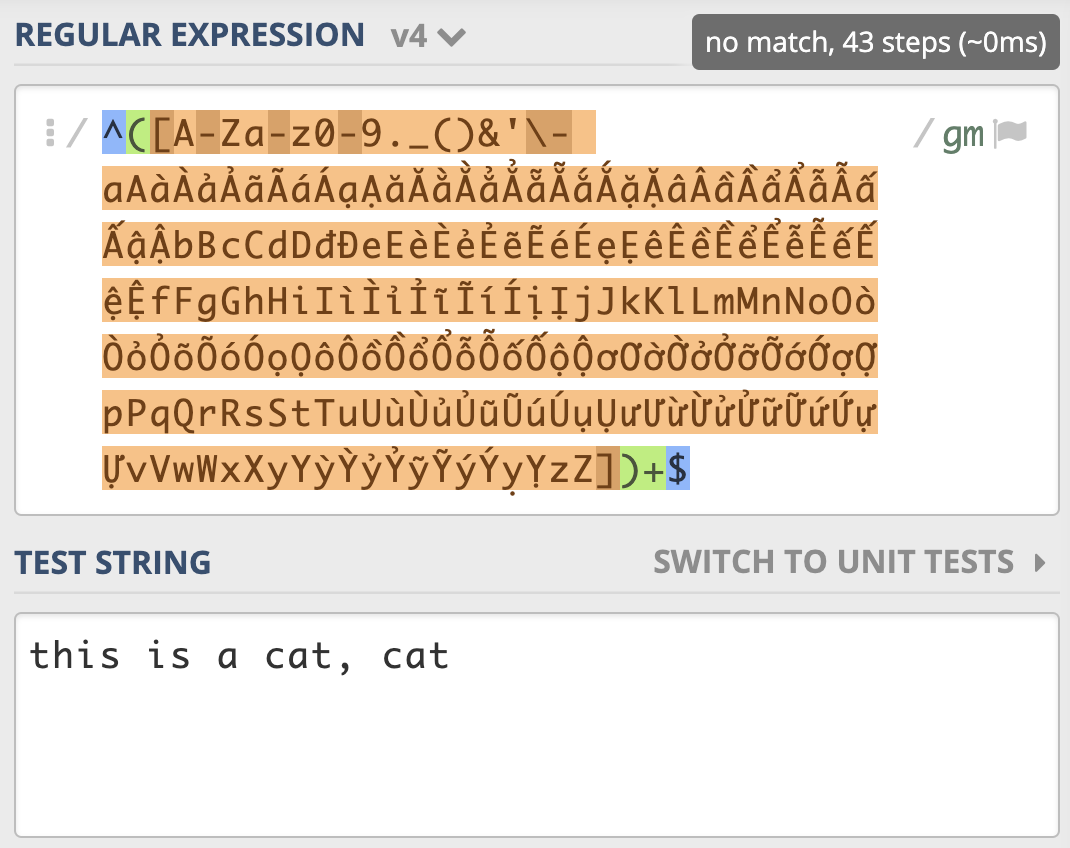
Task: Click the word cat at end of test string
Action: [x=416, y=656]
